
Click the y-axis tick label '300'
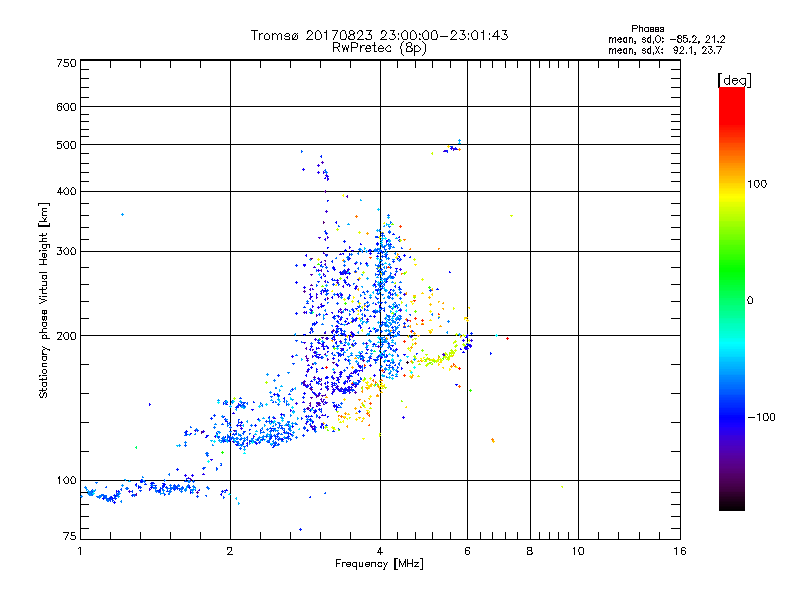pos(67,252)
